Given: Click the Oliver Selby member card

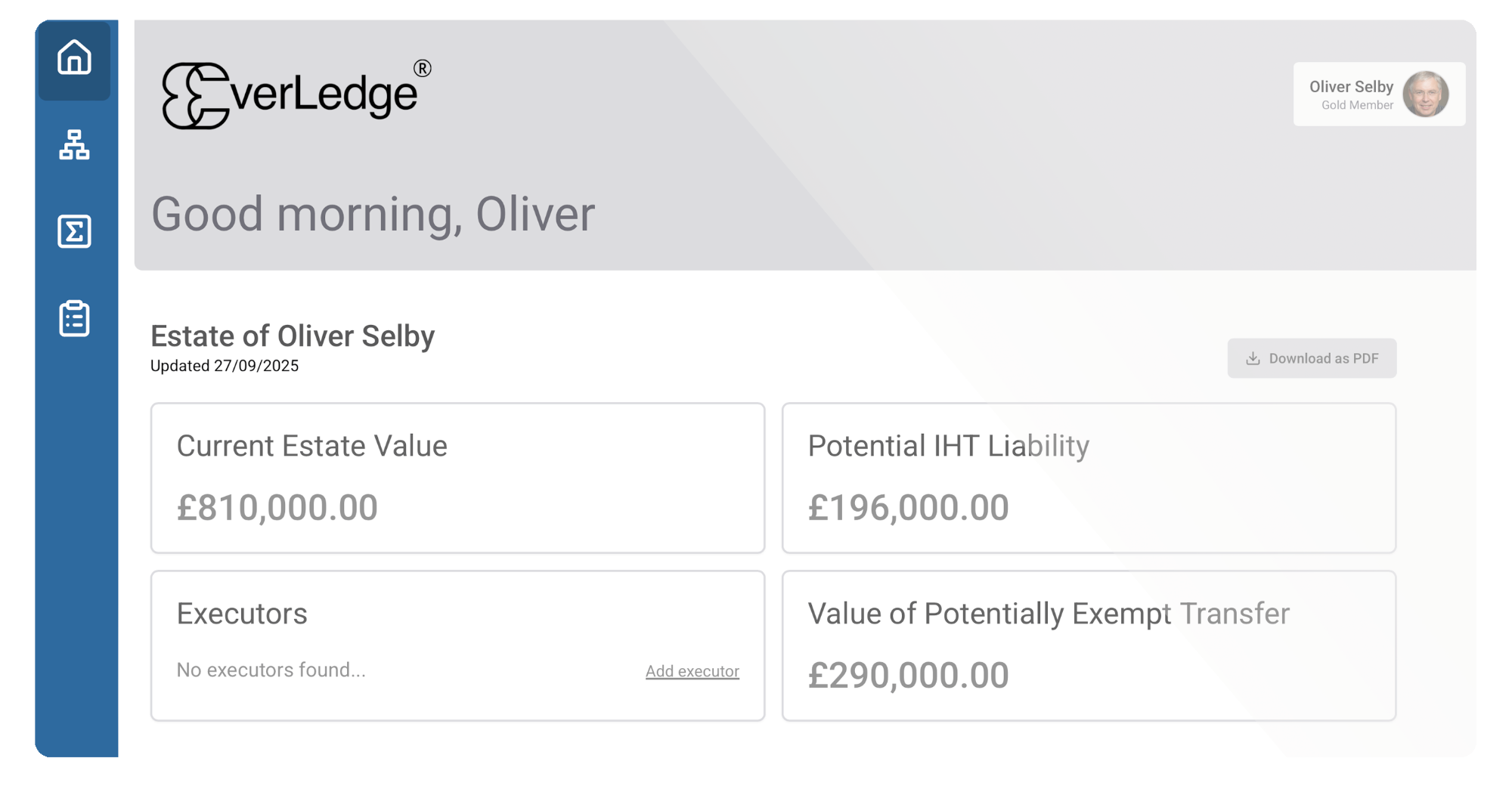Looking at the screenshot, I should coord(1379,94).
